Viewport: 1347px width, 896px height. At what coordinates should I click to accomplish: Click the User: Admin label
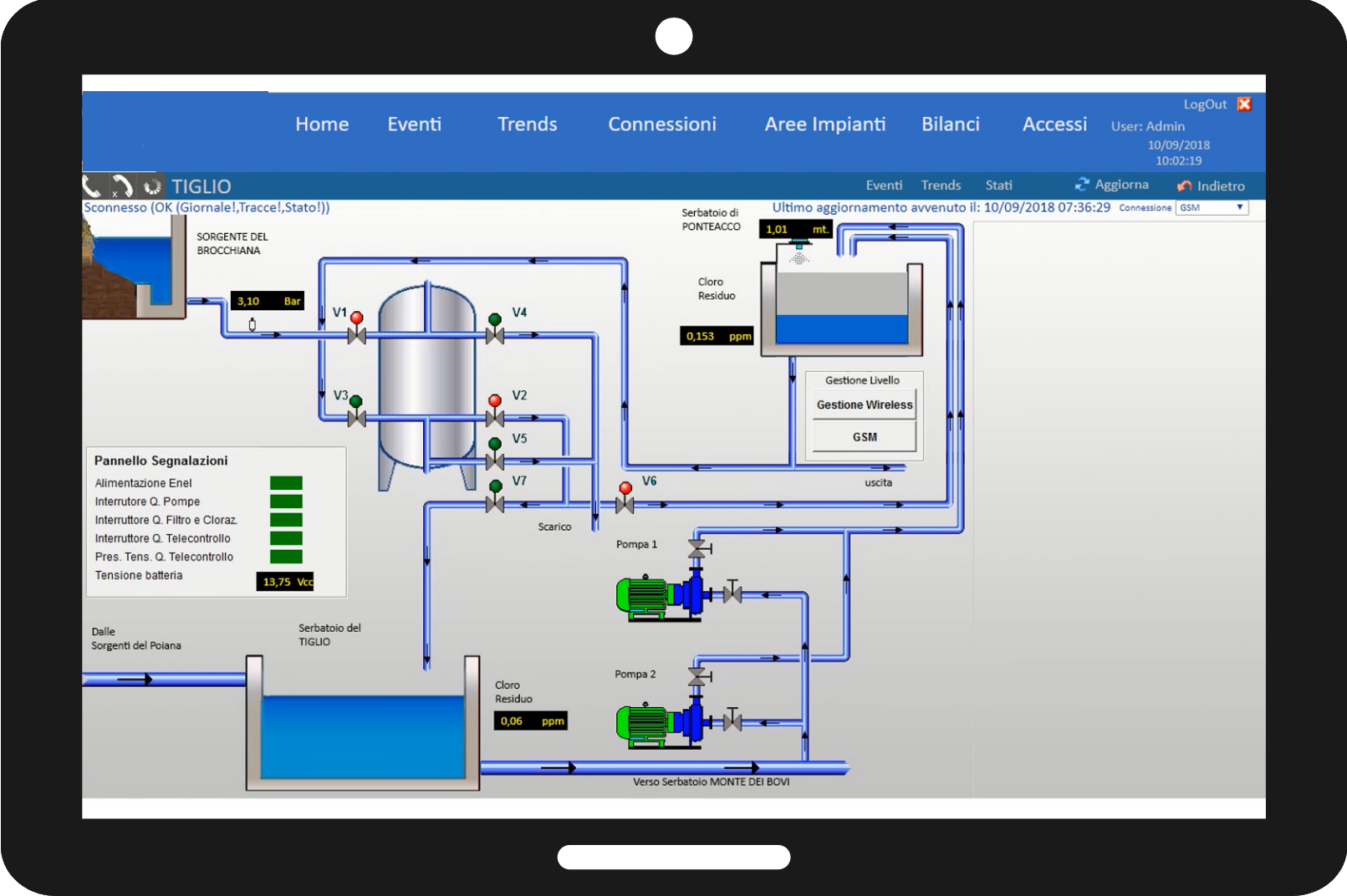[x=1147, y=126]
